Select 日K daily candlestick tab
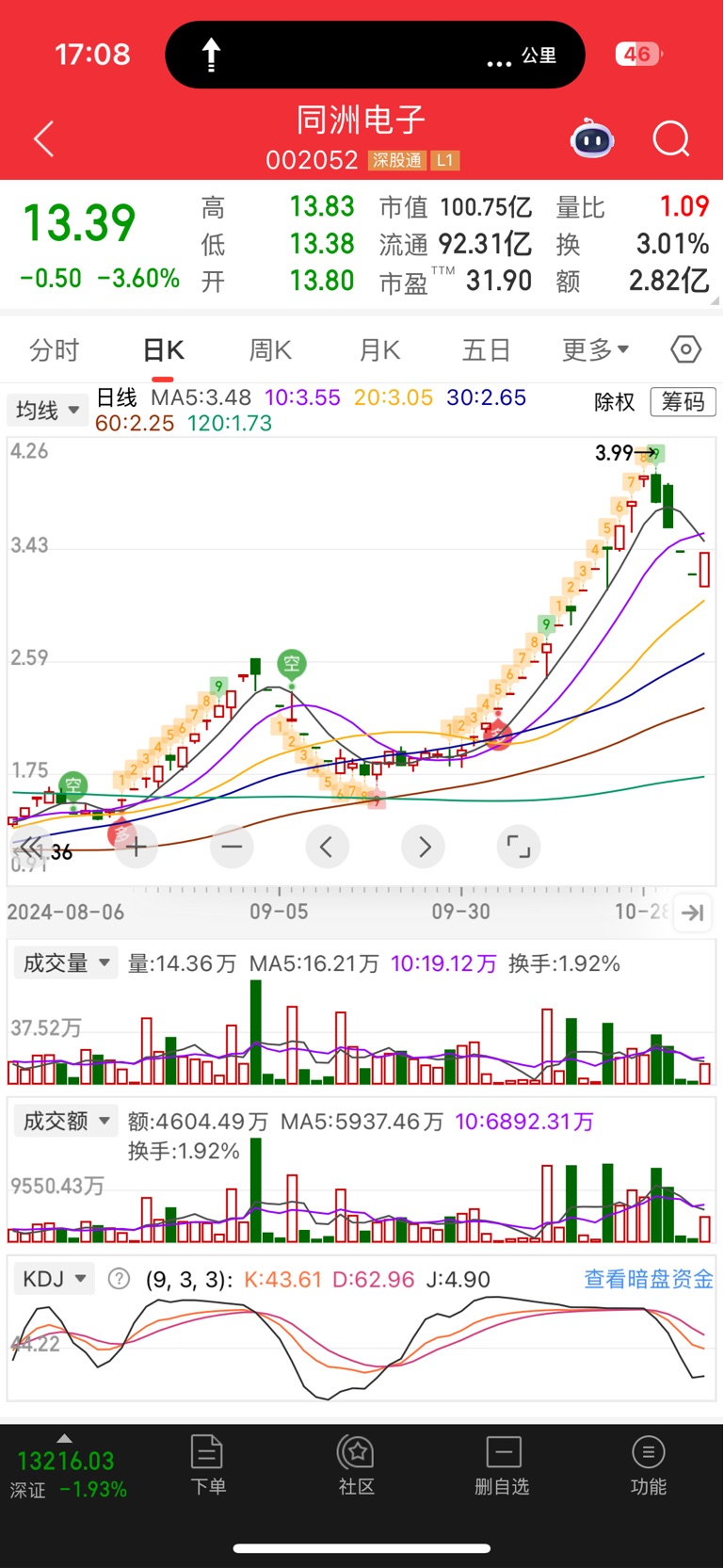This screenshot has height=1568, width=724. 163,350
